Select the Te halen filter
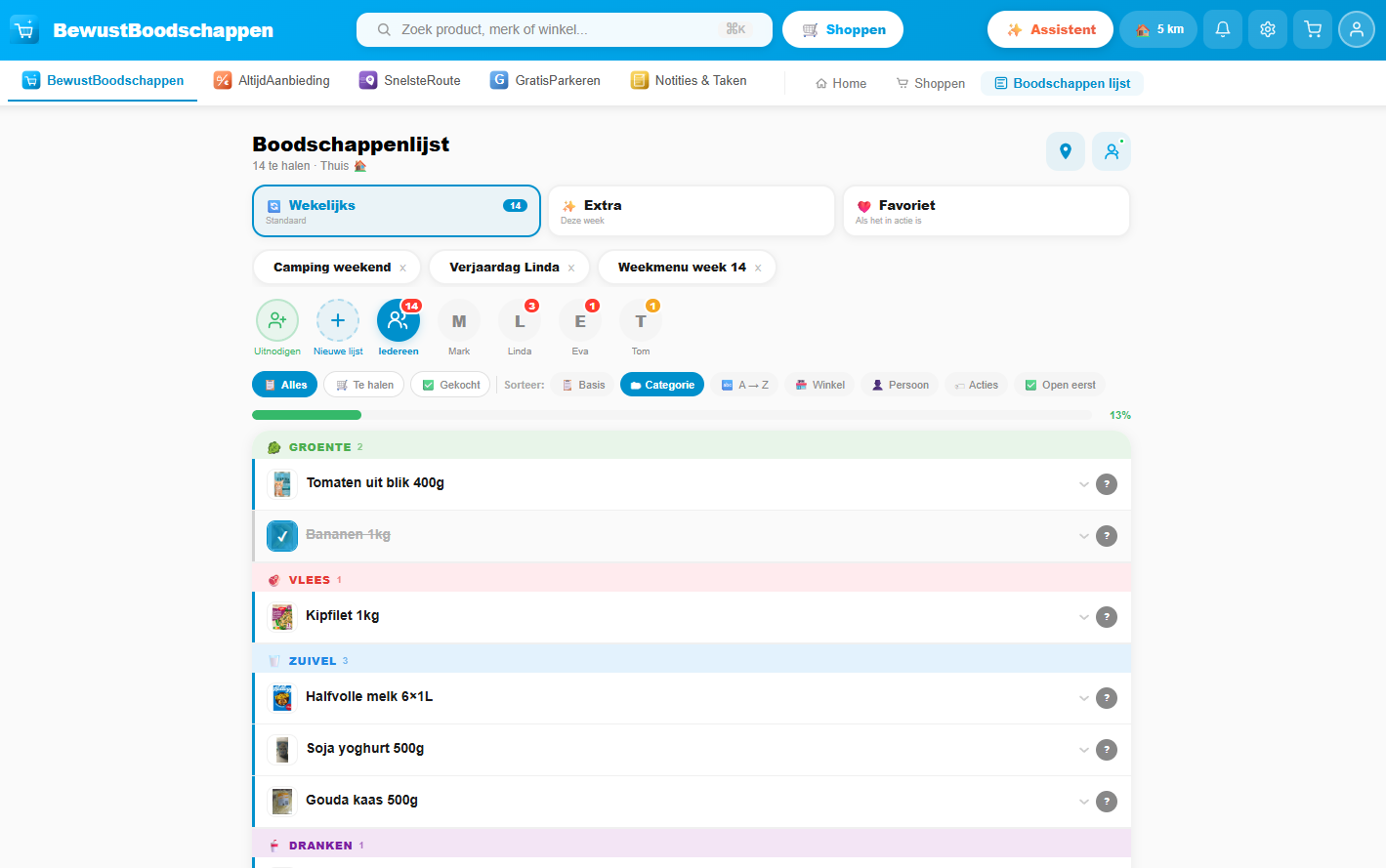This screenshot has width=1386, height=868. [x=364, y=385]
